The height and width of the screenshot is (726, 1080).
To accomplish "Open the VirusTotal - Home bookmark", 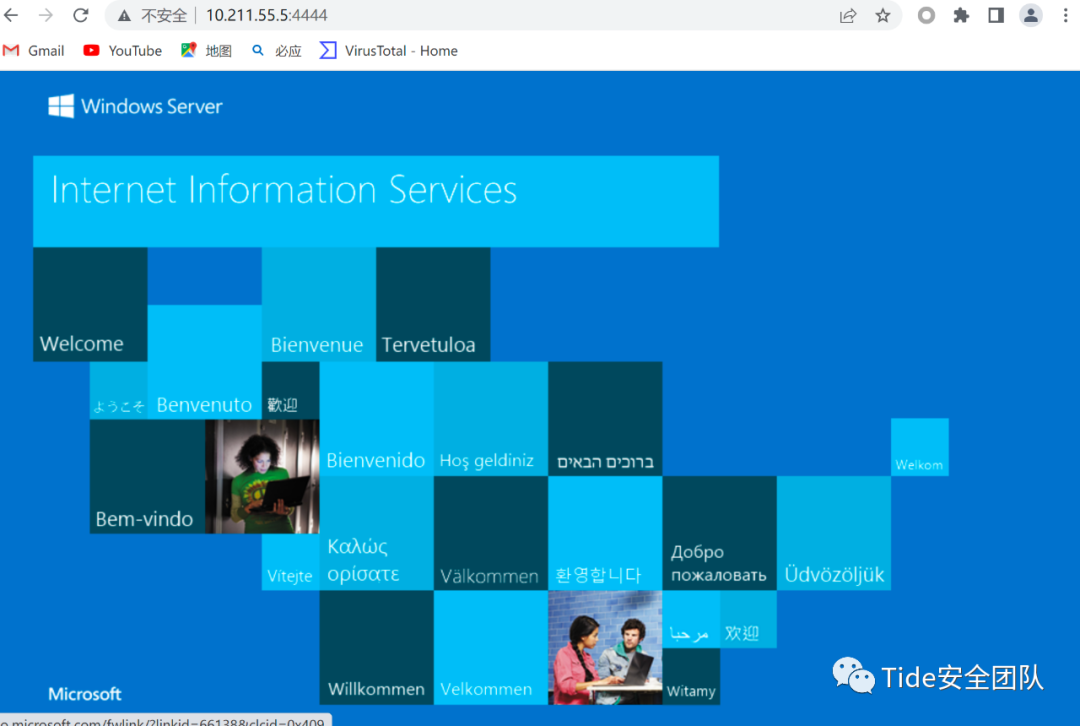I will coord(389,50).
